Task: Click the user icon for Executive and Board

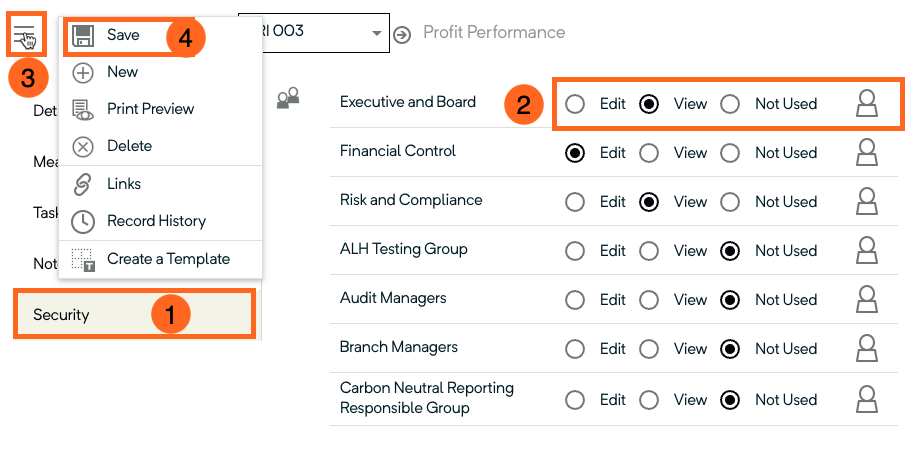Action: point(867,104)
